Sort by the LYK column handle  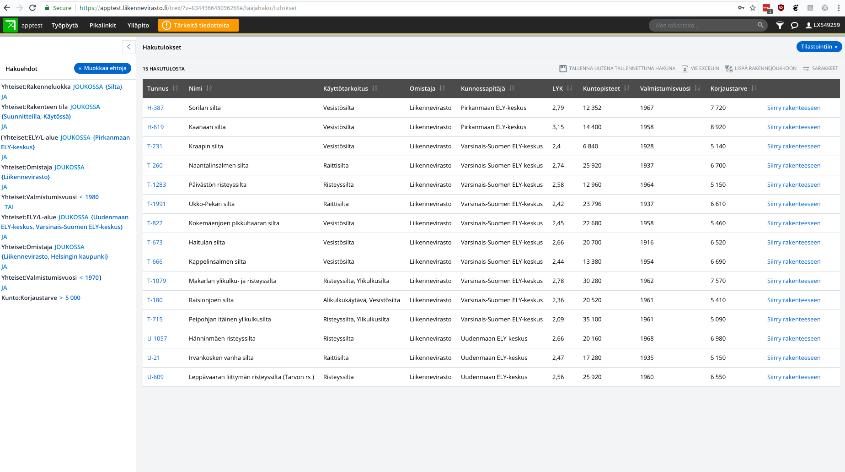point(570,88)
